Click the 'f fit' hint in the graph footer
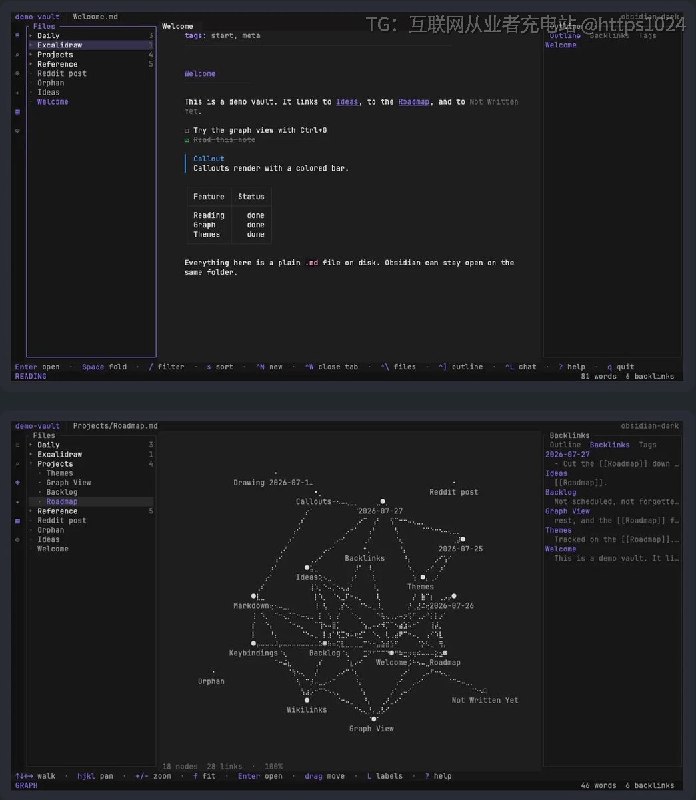 (x=204, y=776)
